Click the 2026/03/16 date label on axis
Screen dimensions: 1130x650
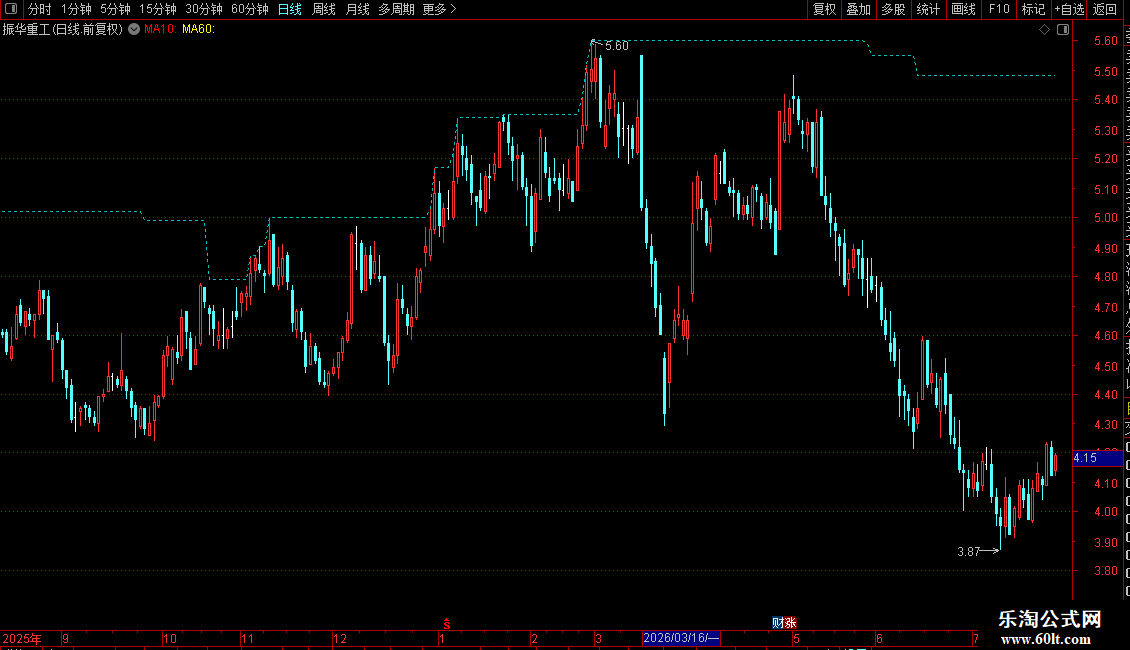point(681,638)
